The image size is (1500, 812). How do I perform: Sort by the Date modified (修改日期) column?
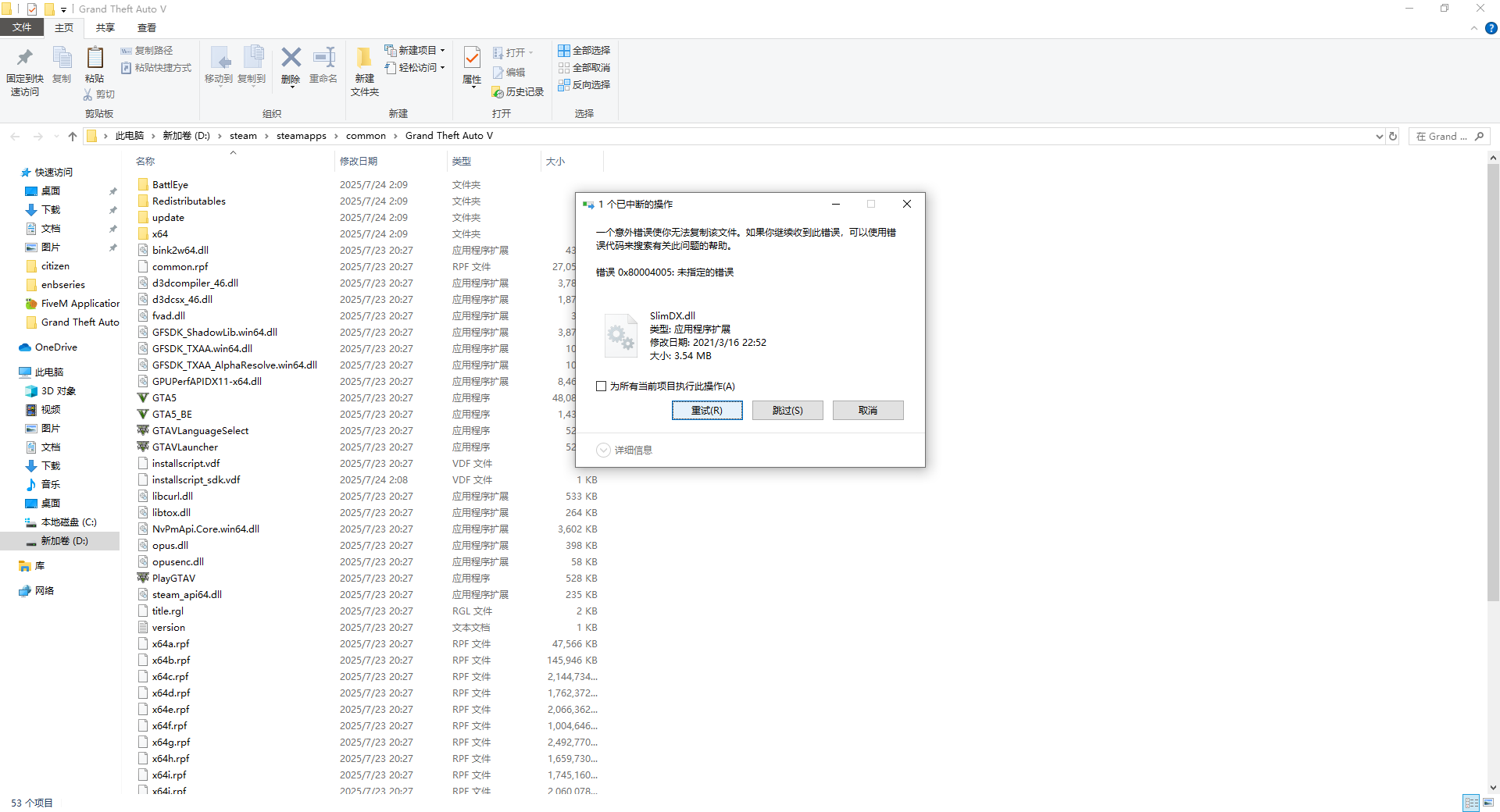359,162
